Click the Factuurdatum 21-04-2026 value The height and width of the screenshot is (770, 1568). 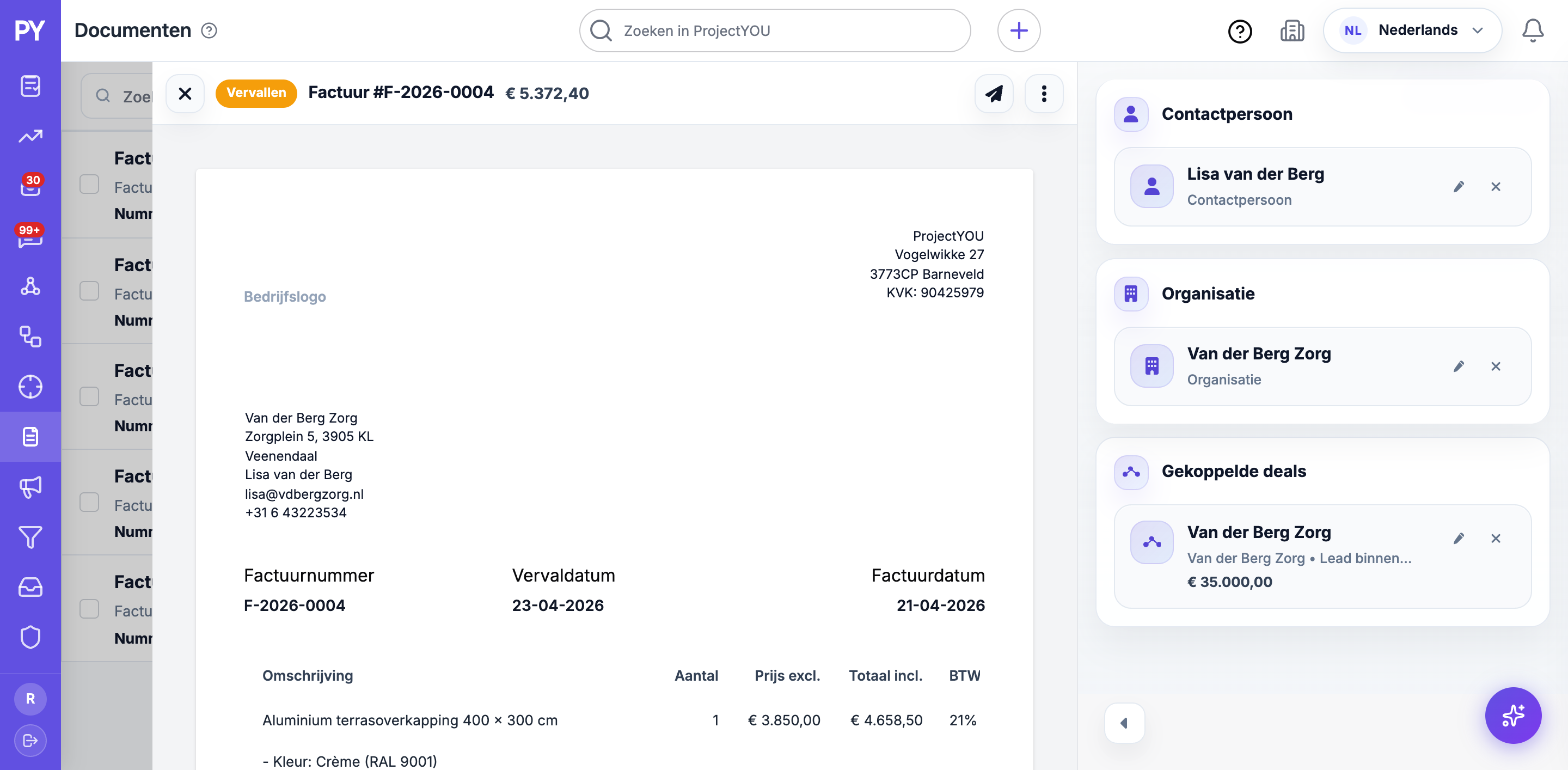pos(940,605)
